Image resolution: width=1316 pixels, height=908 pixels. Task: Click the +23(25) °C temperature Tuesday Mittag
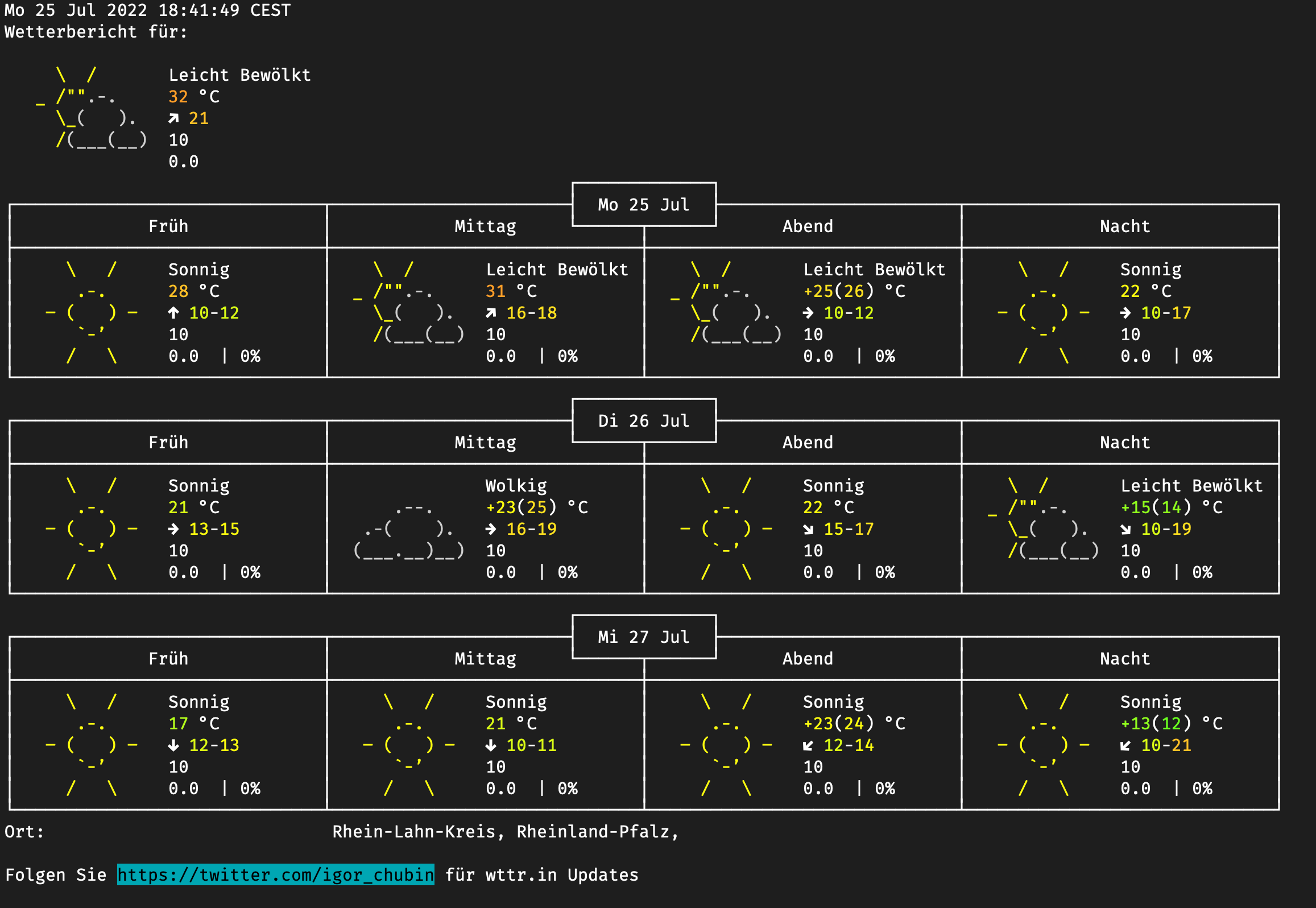[536, 507]
